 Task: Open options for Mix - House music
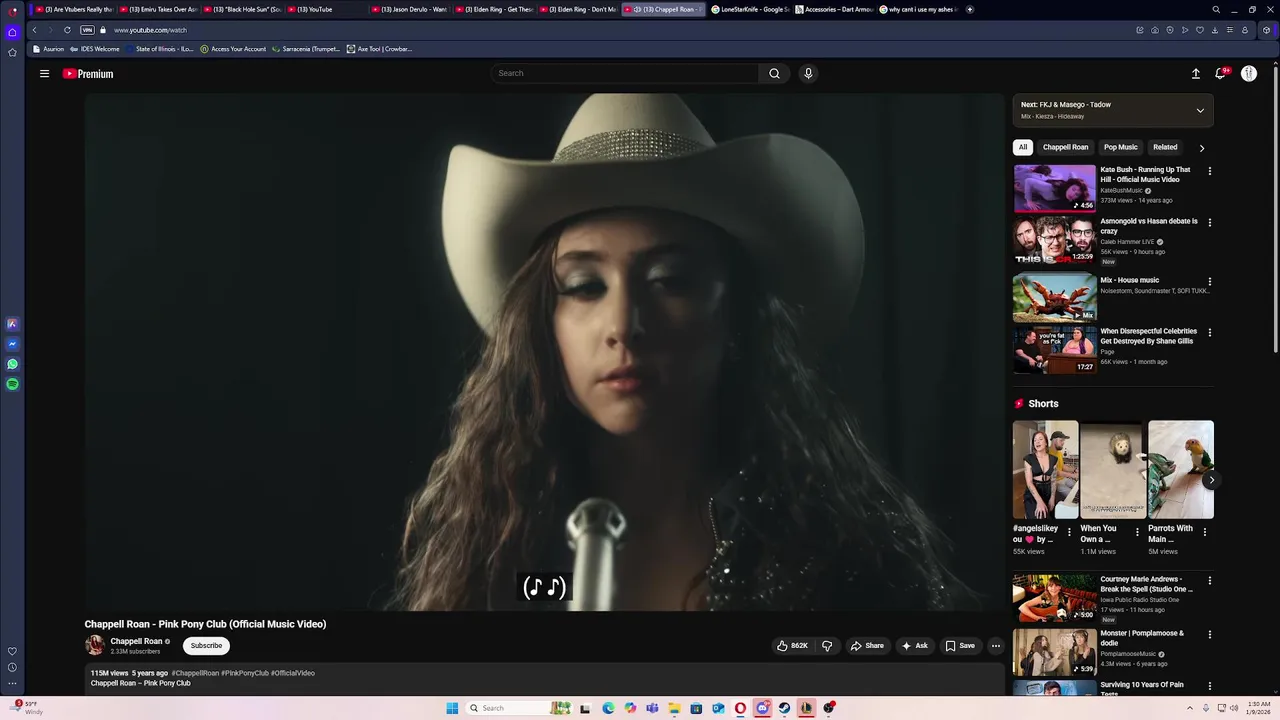1209,282
